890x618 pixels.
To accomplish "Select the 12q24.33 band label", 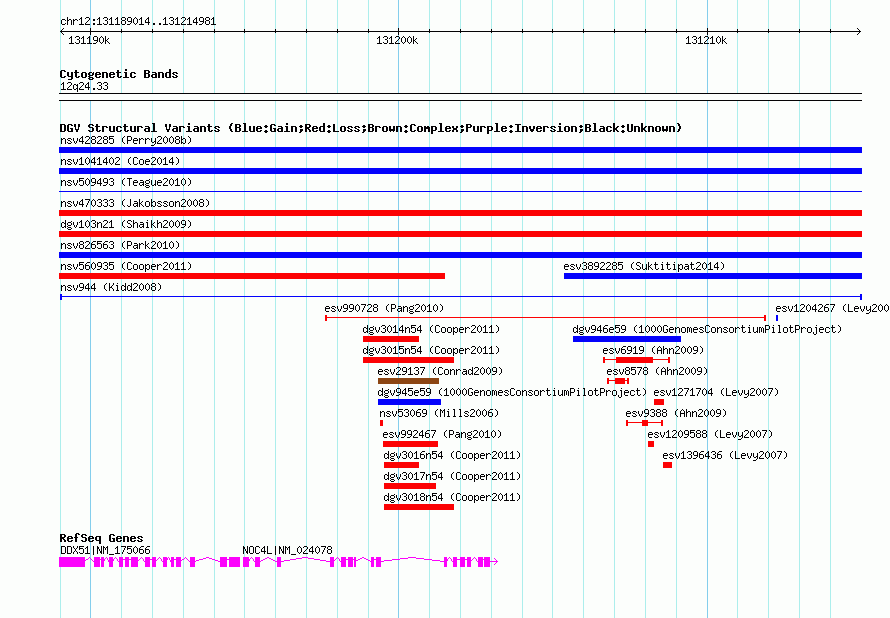I will pyautogui.click(x=84, y=86).
